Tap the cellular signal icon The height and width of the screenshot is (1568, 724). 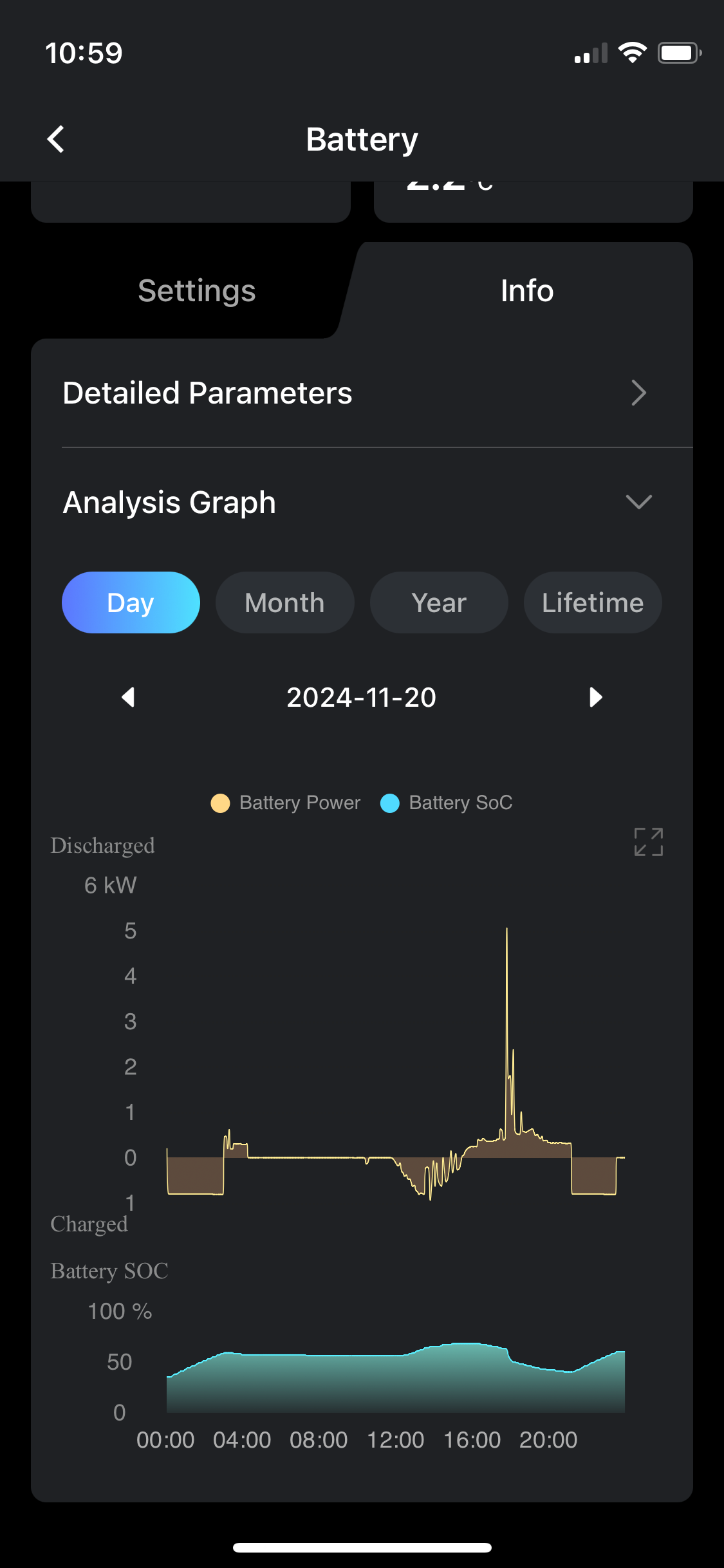pyautogui.click(x=591, y=54)
